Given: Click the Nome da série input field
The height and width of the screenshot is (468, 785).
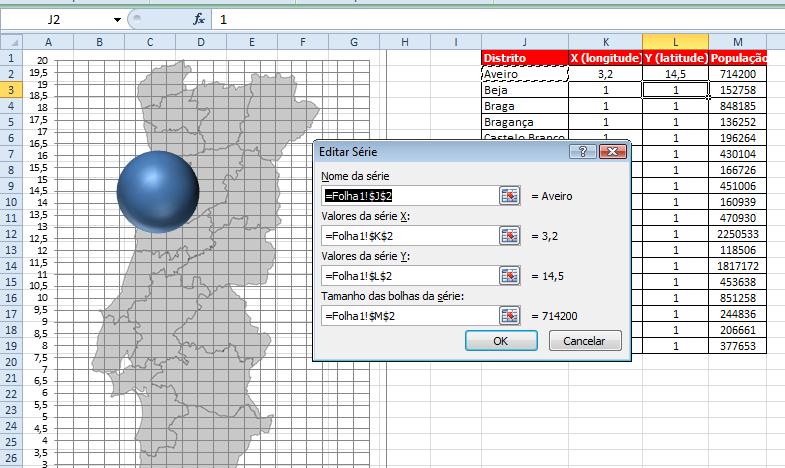Looking at the screenshot, I should tap(410, 196).
